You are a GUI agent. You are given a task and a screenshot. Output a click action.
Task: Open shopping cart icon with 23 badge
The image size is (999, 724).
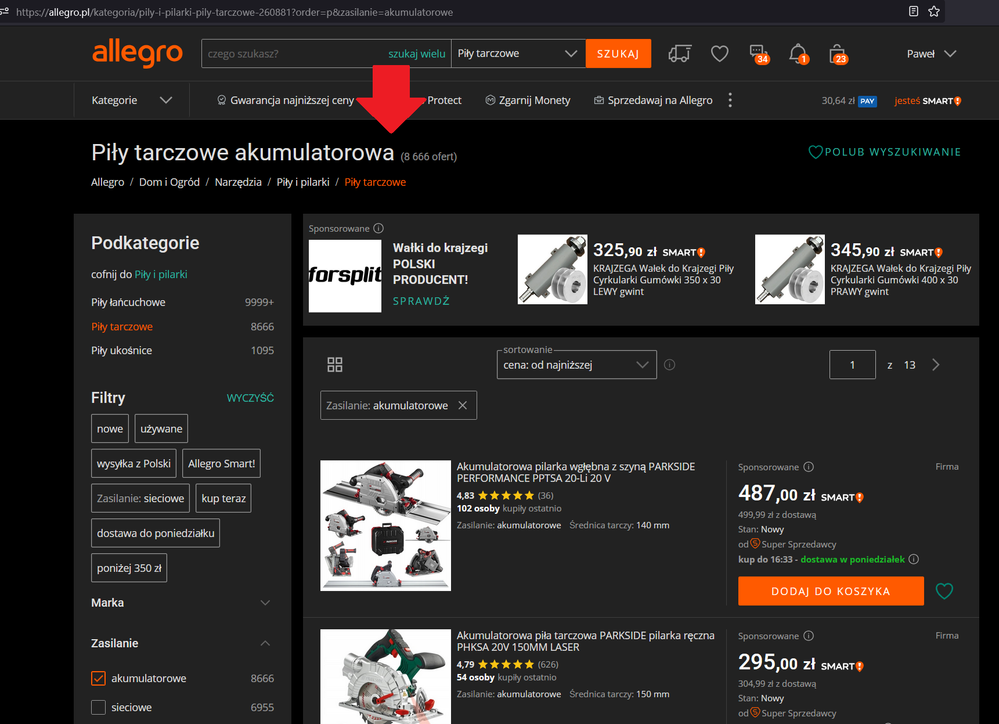click(838, 54)
